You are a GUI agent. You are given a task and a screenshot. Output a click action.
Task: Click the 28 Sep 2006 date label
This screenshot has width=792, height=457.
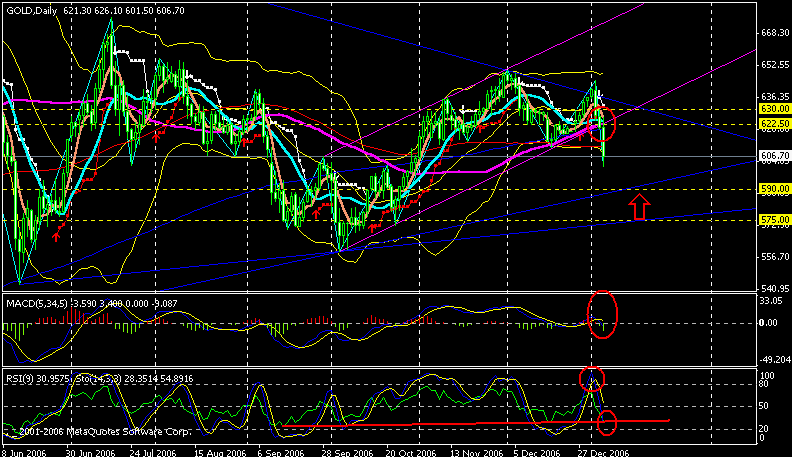347,452
